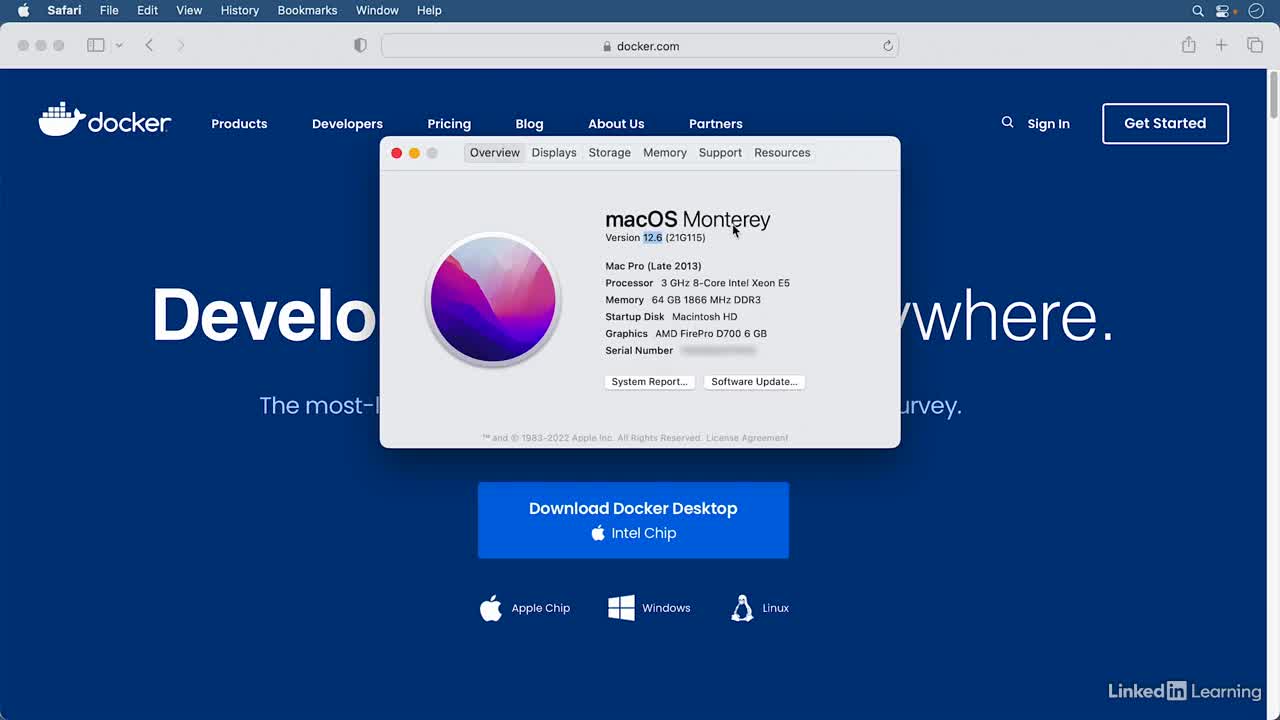Open History menu
The width and height of the screenshot is (1280, 720).
(x=240, y=10)
